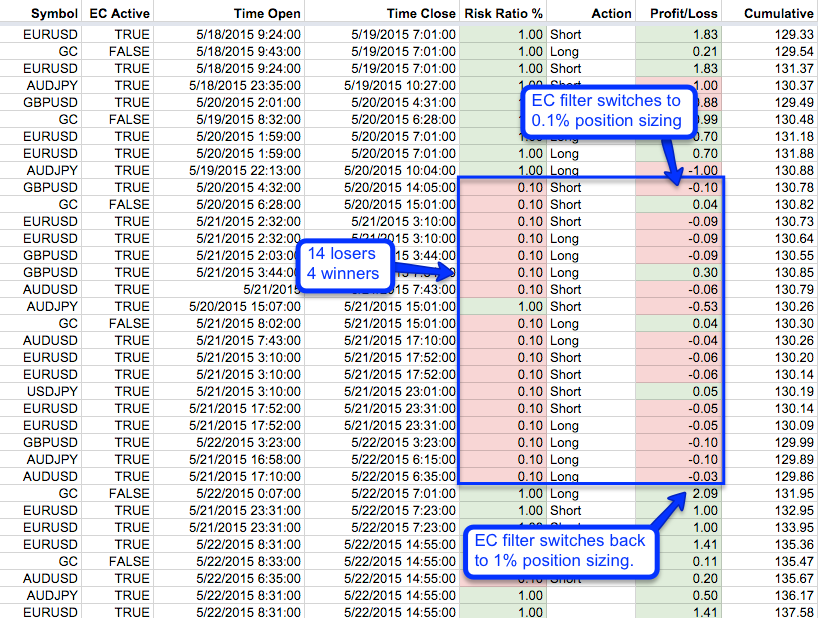818x618 pixels.
Task: Click the 'switches back to 1%' callout
Action: [560, 551]
